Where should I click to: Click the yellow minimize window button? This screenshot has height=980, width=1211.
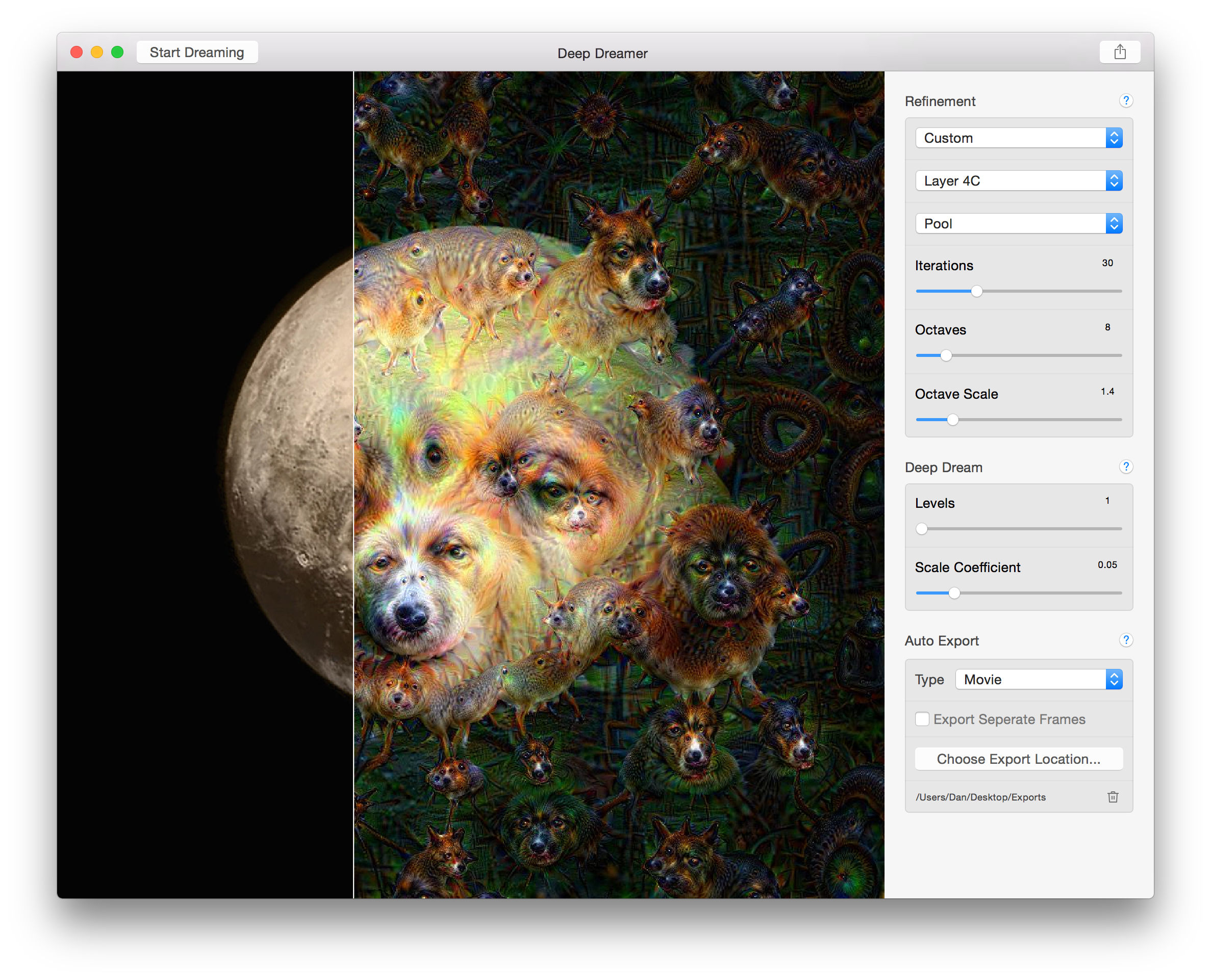coord(96,53)
